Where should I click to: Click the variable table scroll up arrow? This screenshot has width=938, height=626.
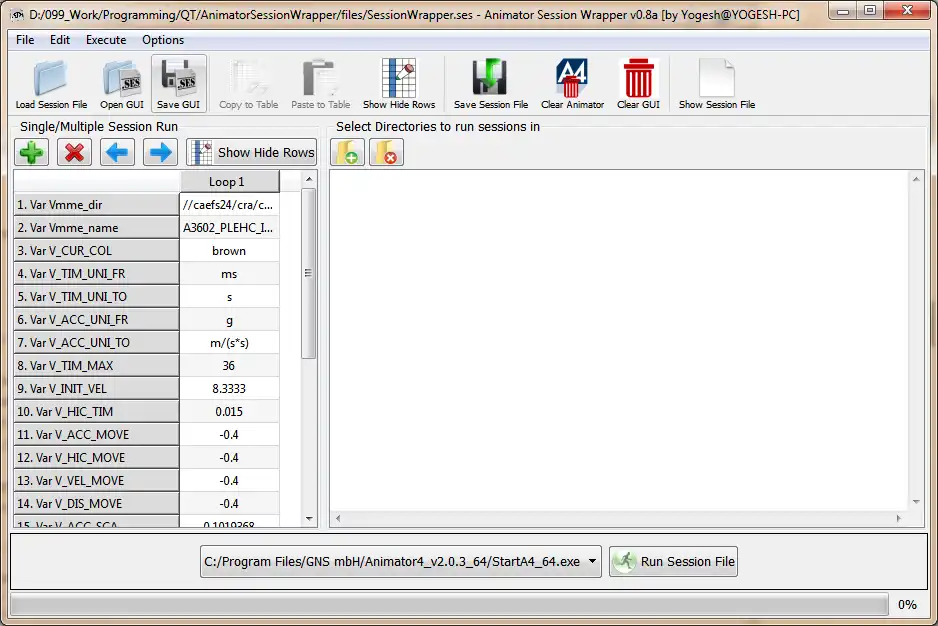(309, 179)
